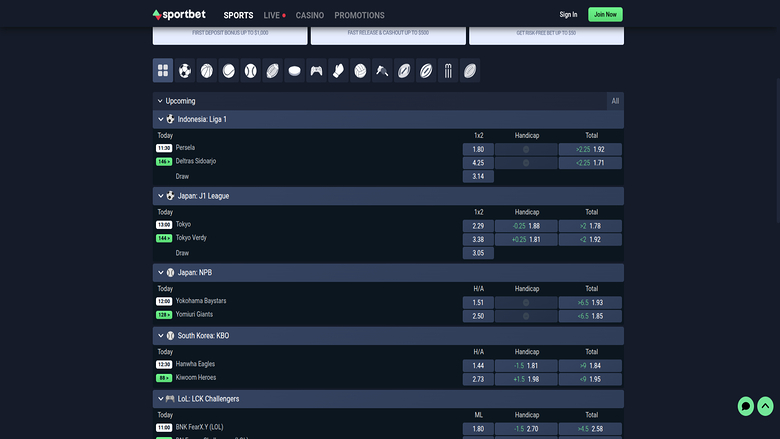Select rugby ball icon next to table tennis
The width and height of the screenshot is (780, 439).
[403, 71]
